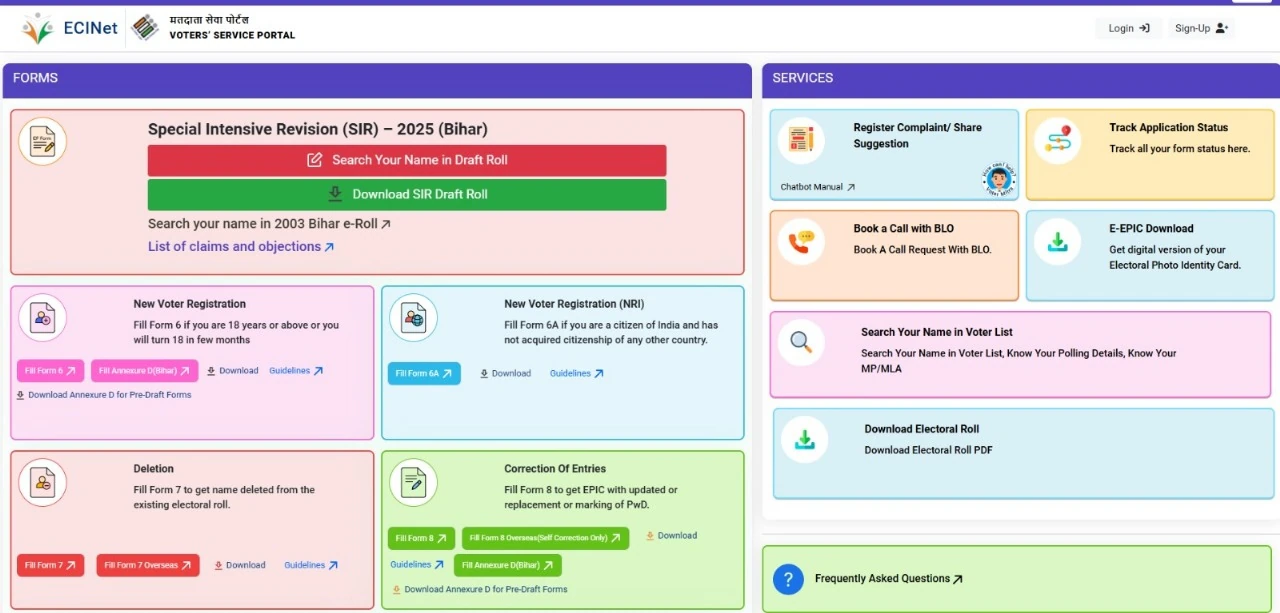Click the Track Application Status route icon

(x=1057, y=141)
